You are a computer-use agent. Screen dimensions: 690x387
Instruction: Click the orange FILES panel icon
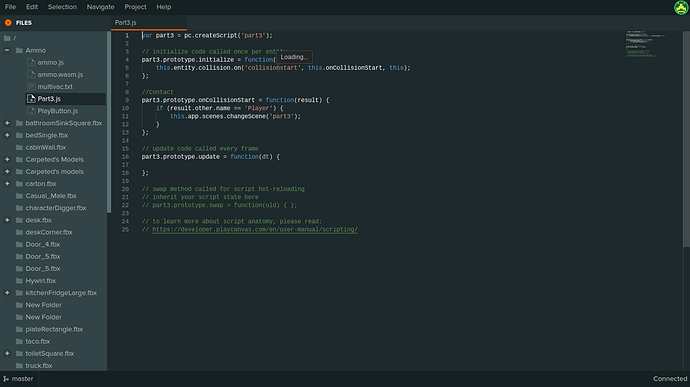coord(8,22)
